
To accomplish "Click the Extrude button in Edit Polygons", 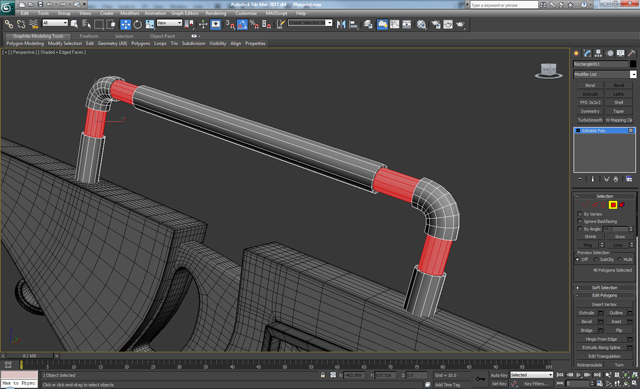I will click(x=587, y=313).
